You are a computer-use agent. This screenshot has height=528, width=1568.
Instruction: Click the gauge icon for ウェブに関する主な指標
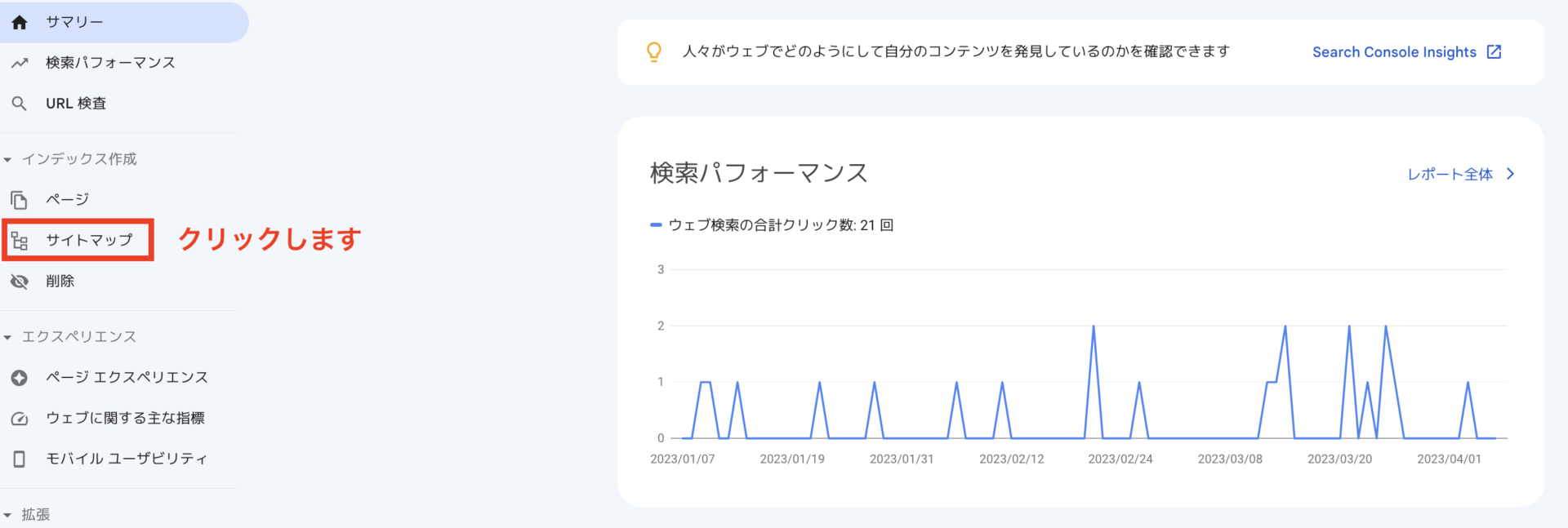point(20,419)
